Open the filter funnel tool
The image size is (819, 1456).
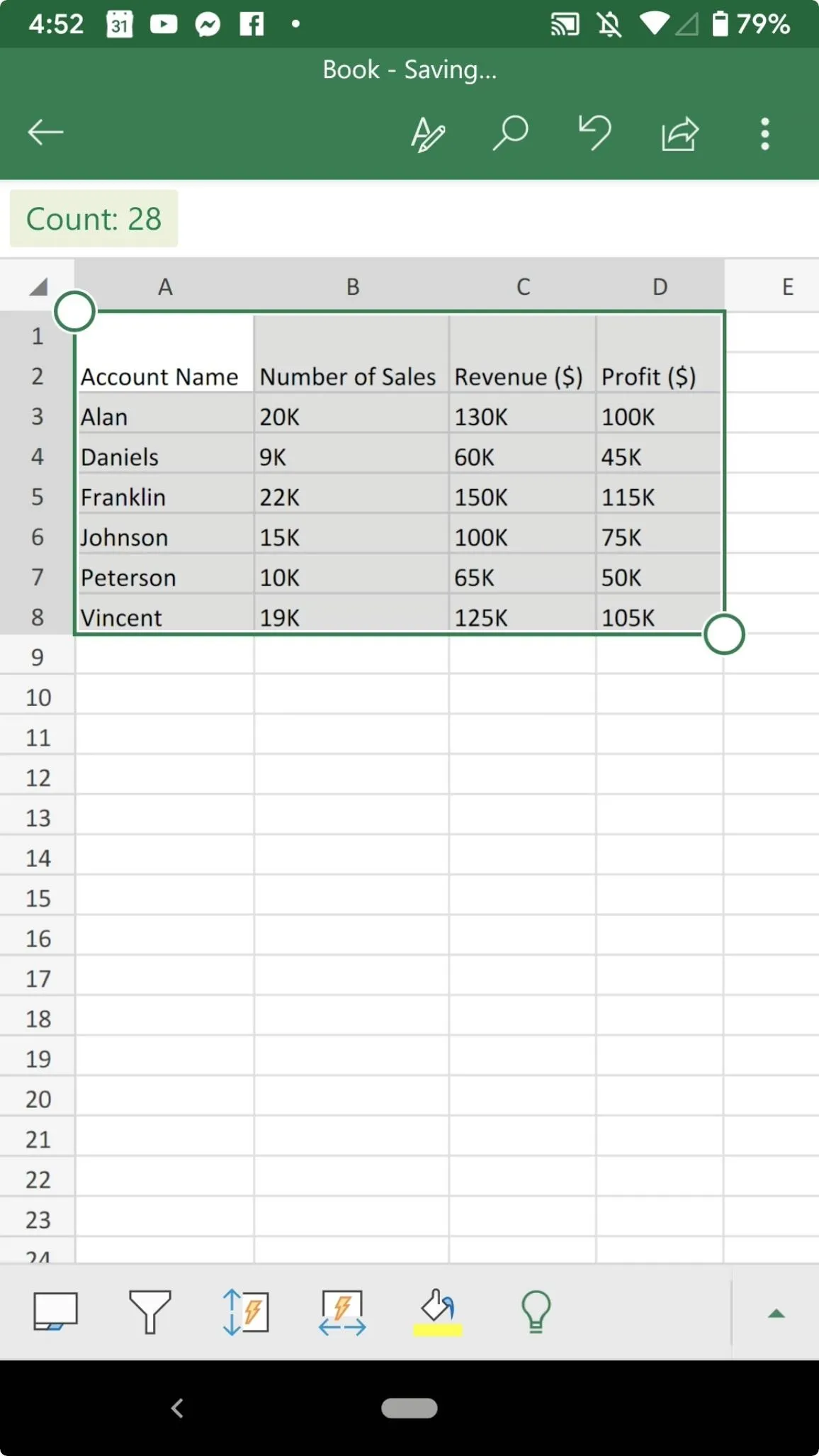coord(149,1311)
